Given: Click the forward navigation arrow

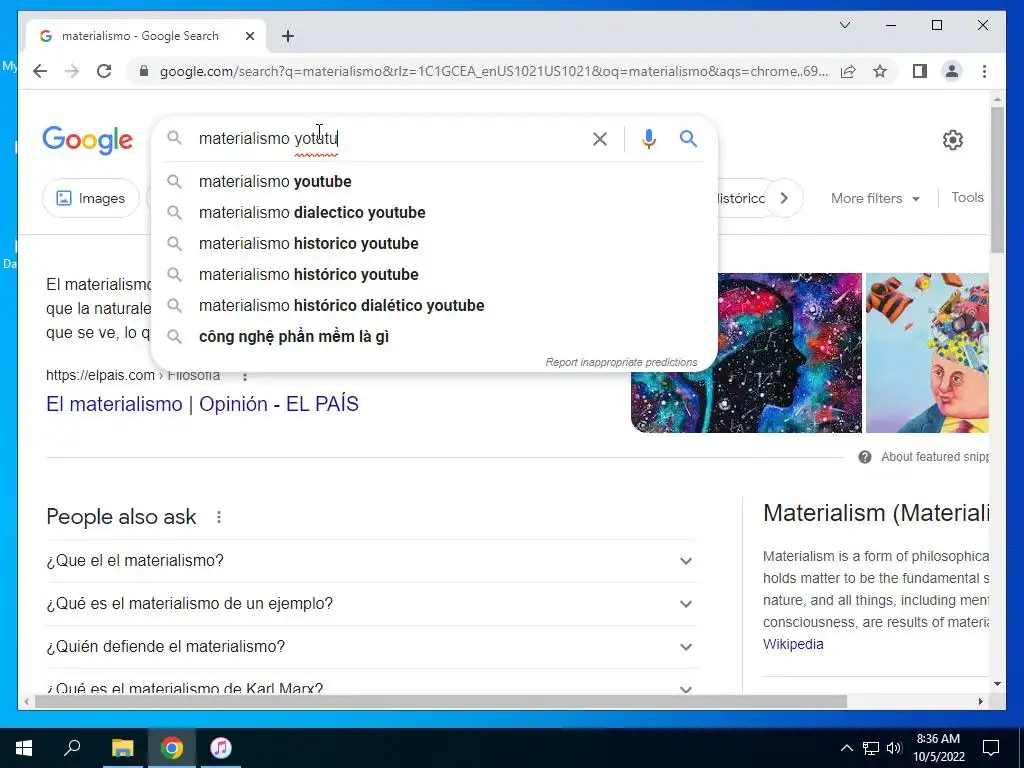Looking at the screenshot, I should [x=72, y=71].
